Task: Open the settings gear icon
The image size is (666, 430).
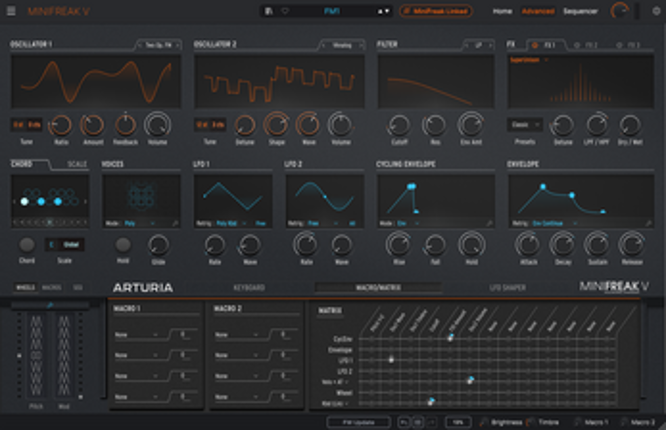Action: [656, 11]
